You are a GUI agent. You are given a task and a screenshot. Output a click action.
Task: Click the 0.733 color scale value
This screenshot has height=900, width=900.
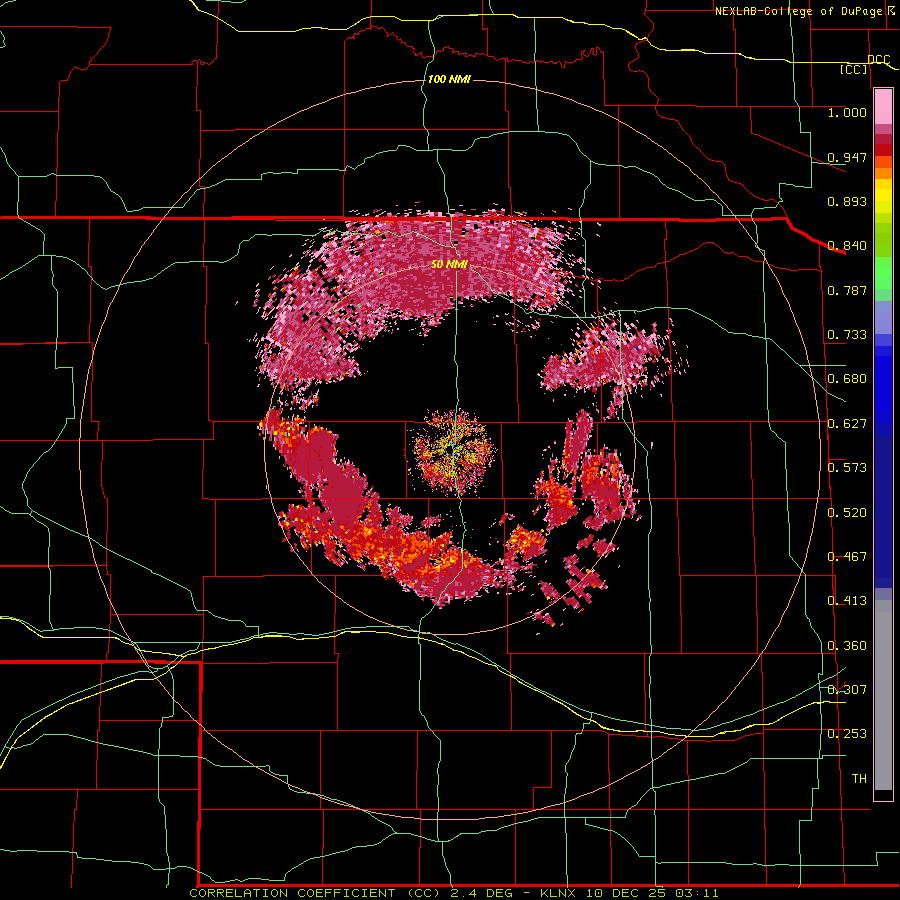[847, 335]
